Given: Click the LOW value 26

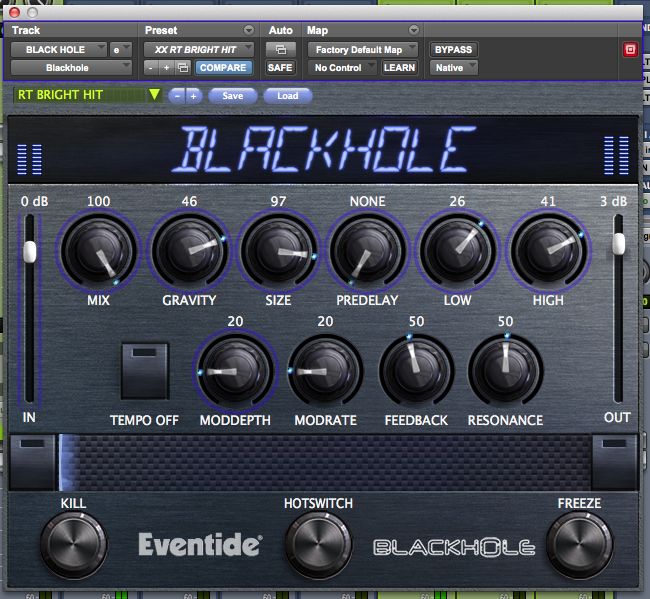Looking at the screenshot, I should (x=457, y=201).
